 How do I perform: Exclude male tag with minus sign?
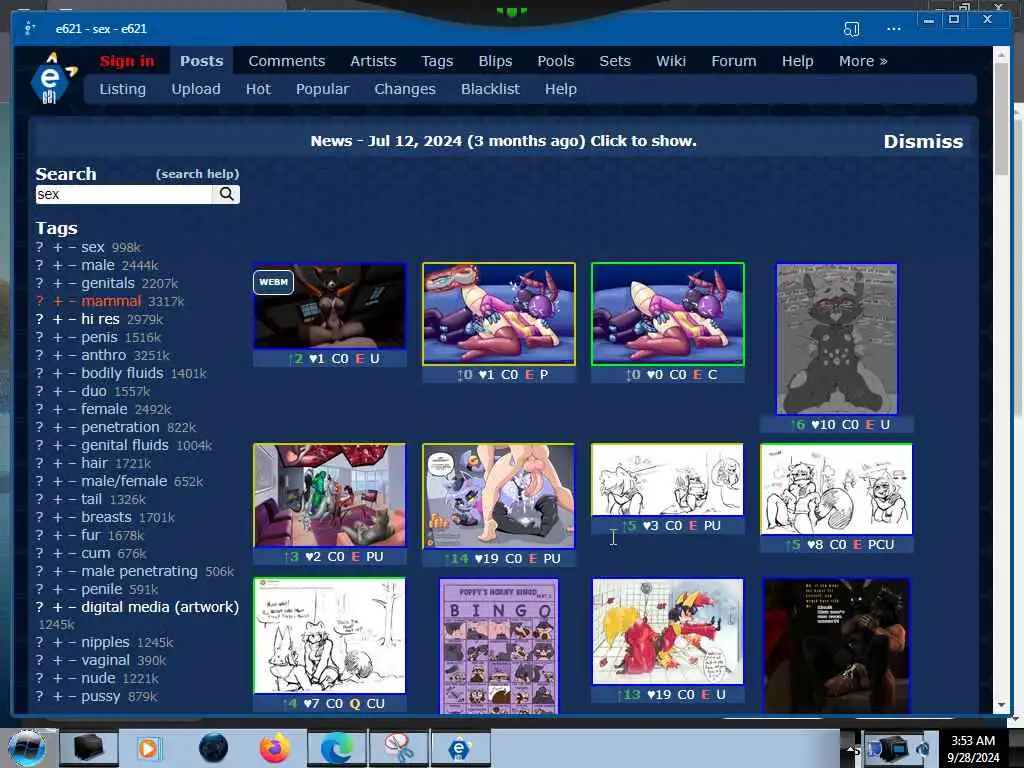(72, 265)
